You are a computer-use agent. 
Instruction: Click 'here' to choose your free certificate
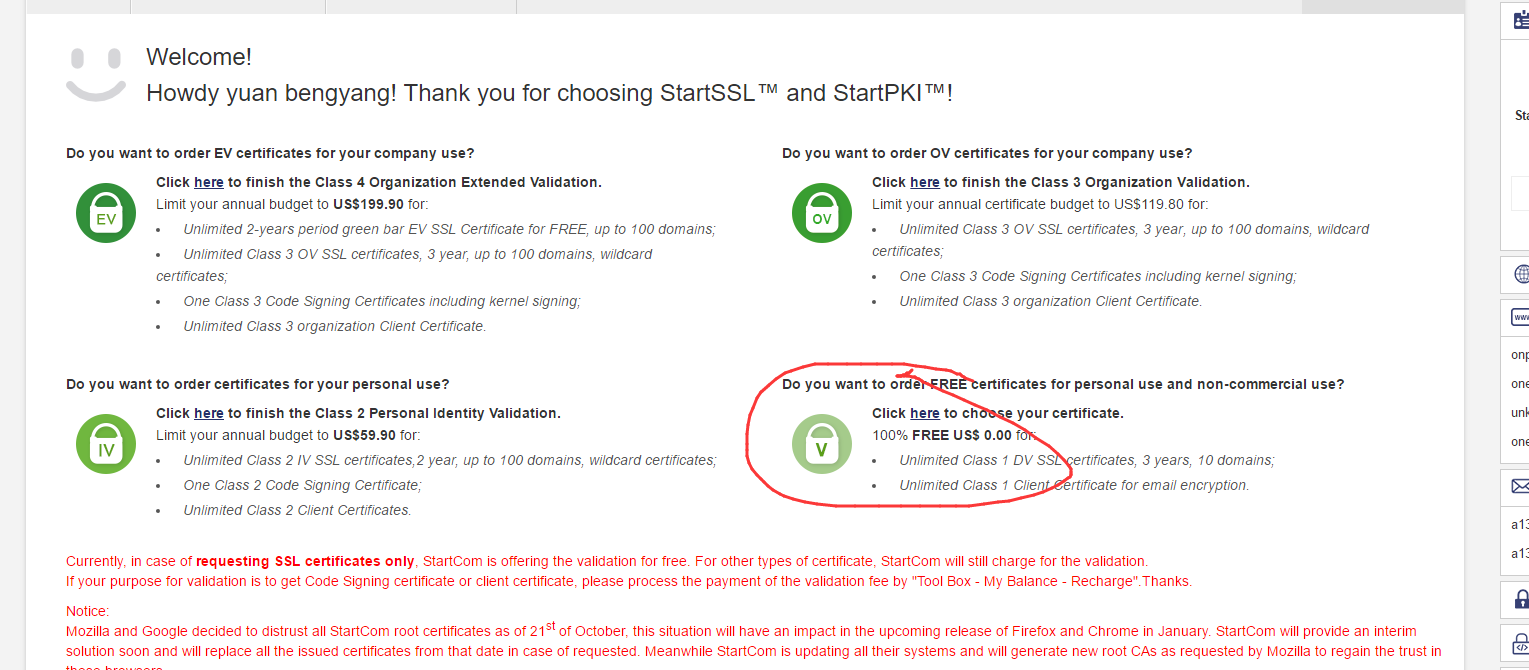click(925, 413)
